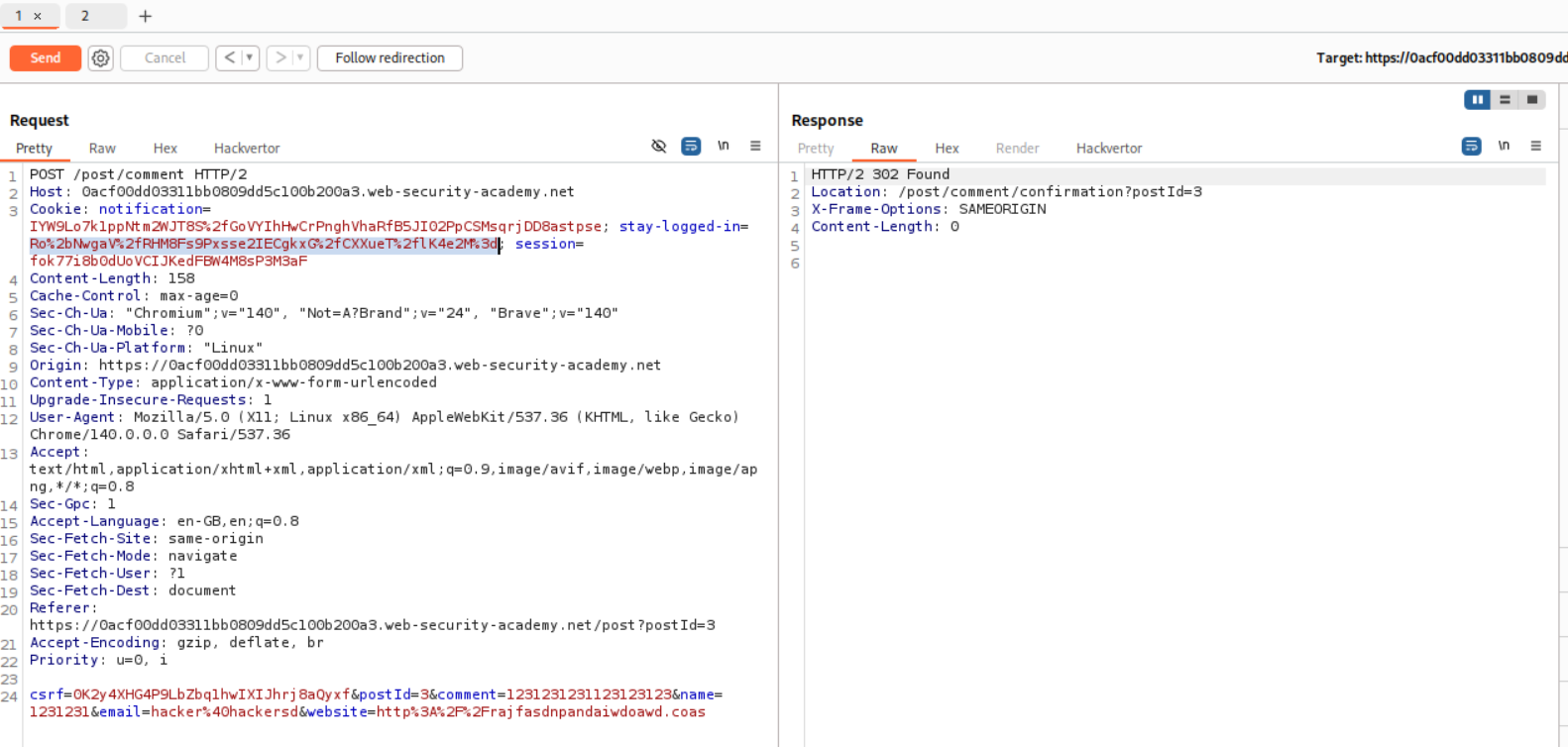This screenshot has width=1568, height=747.
Task: Select the side-by-side split layout icon
Action: tap(1477, 100)
